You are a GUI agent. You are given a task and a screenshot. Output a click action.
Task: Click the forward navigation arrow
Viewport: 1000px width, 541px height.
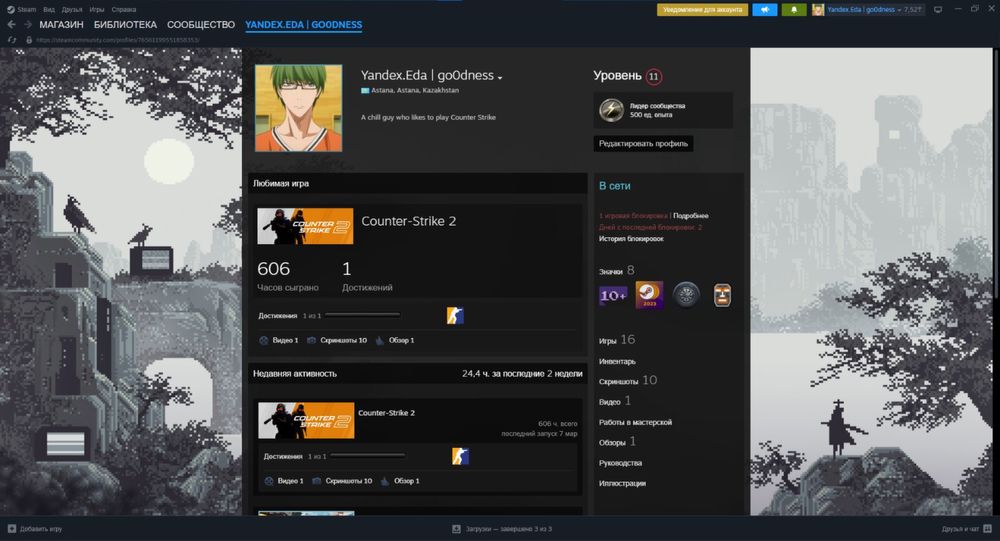tap(26, 24)
